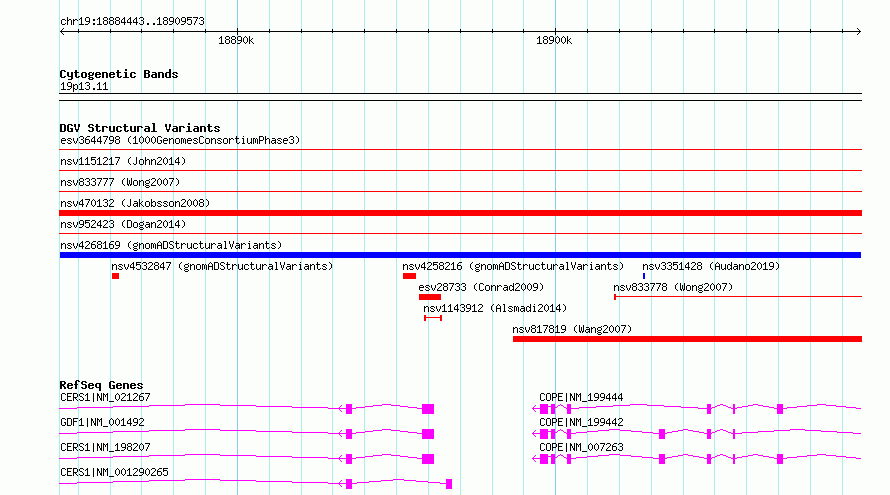890x495 pixels.
Task: Click the left arrow of the coordinate ruler
Action: pyautogui.click(x=62, y=31)
